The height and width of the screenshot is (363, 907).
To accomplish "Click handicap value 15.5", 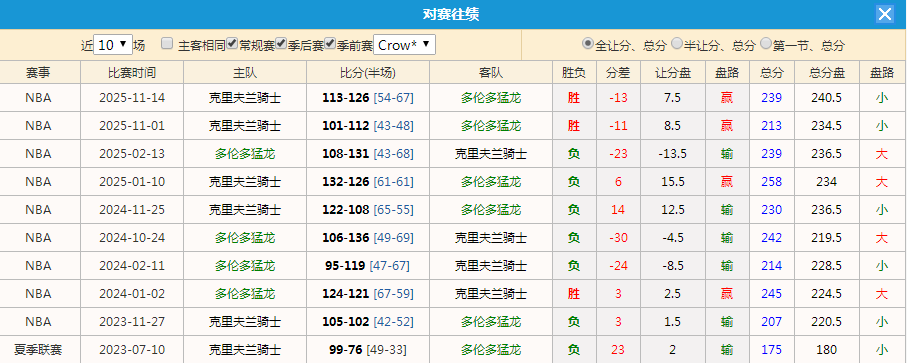I will [x=673, y=182].
